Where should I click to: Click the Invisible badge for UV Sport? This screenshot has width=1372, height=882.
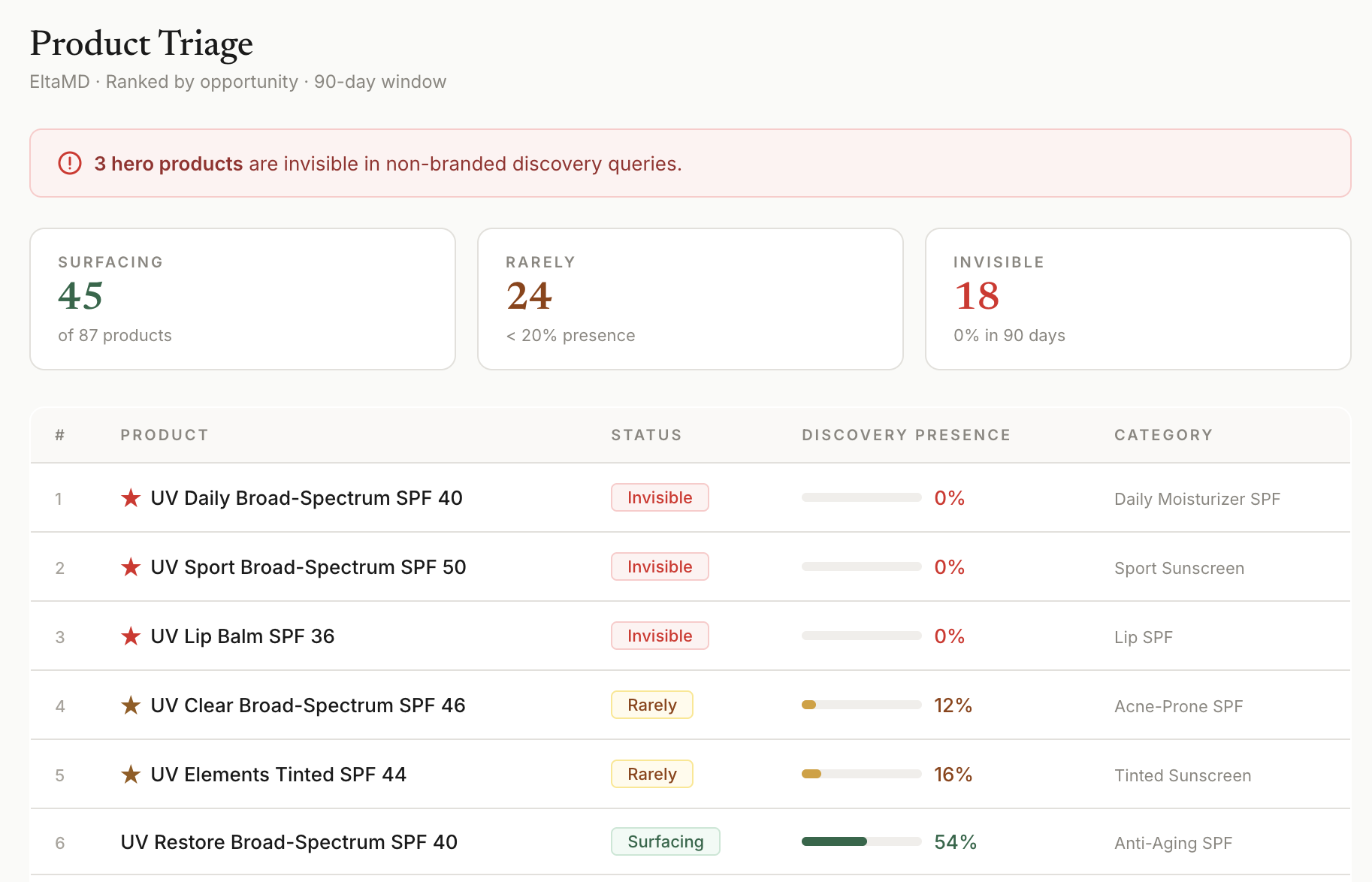point(660,566)
